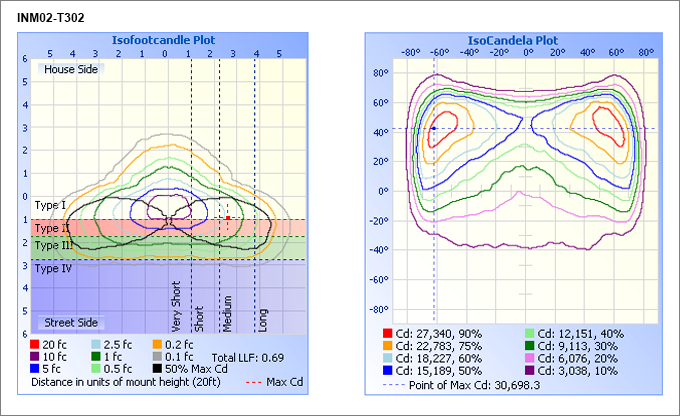Click the Total LLF: 0.69 text

(x=248, y=357)
